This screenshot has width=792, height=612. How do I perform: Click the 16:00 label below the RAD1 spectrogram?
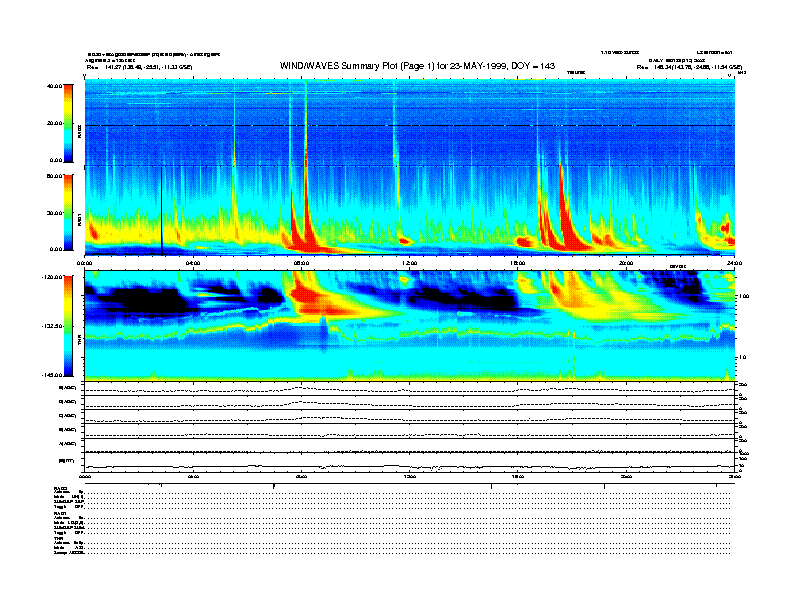coord(518,263)
